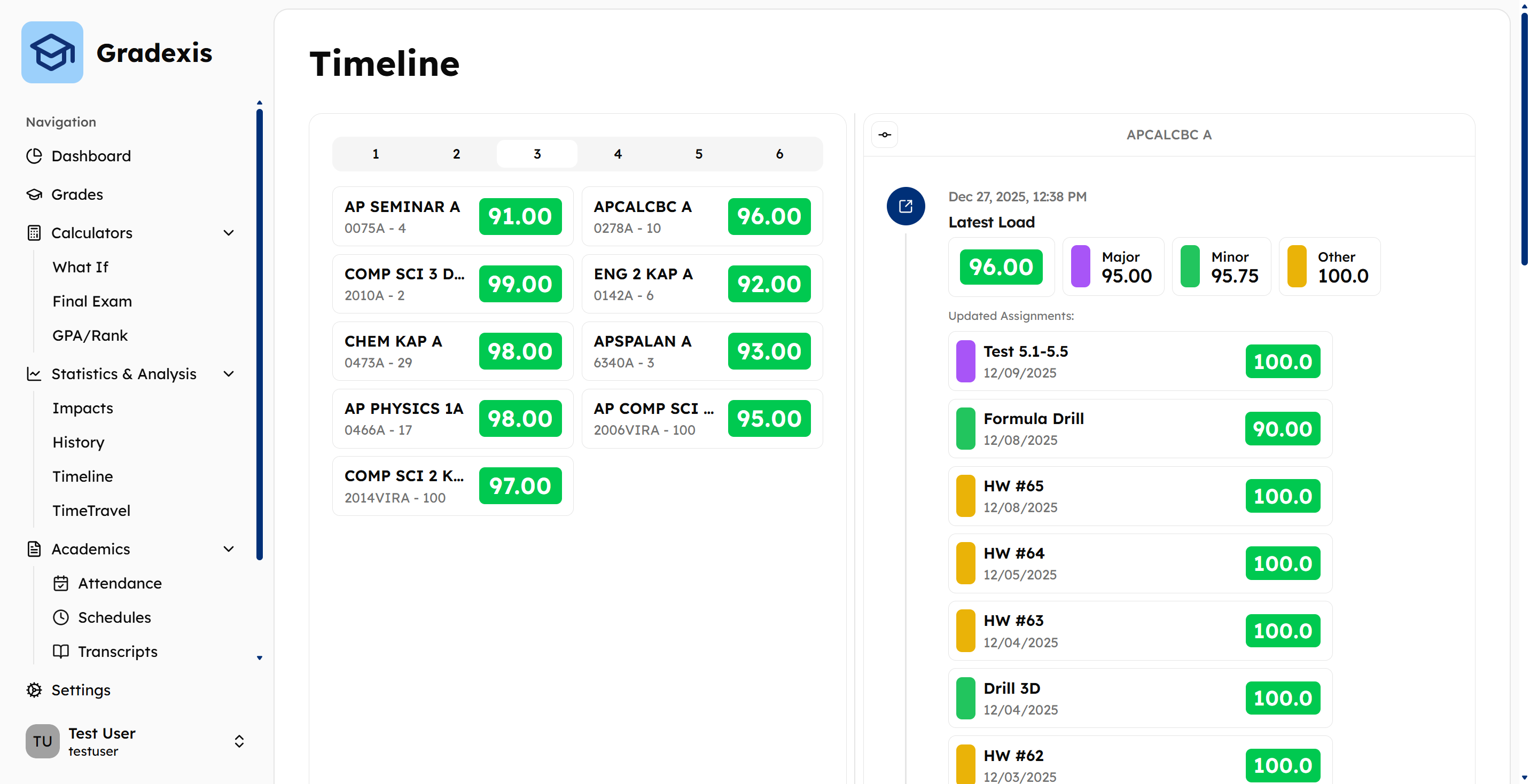Click the Schedules clock icon
Image resolution: width=1530 pixels, height=784 pixels.
coord(60,617)
